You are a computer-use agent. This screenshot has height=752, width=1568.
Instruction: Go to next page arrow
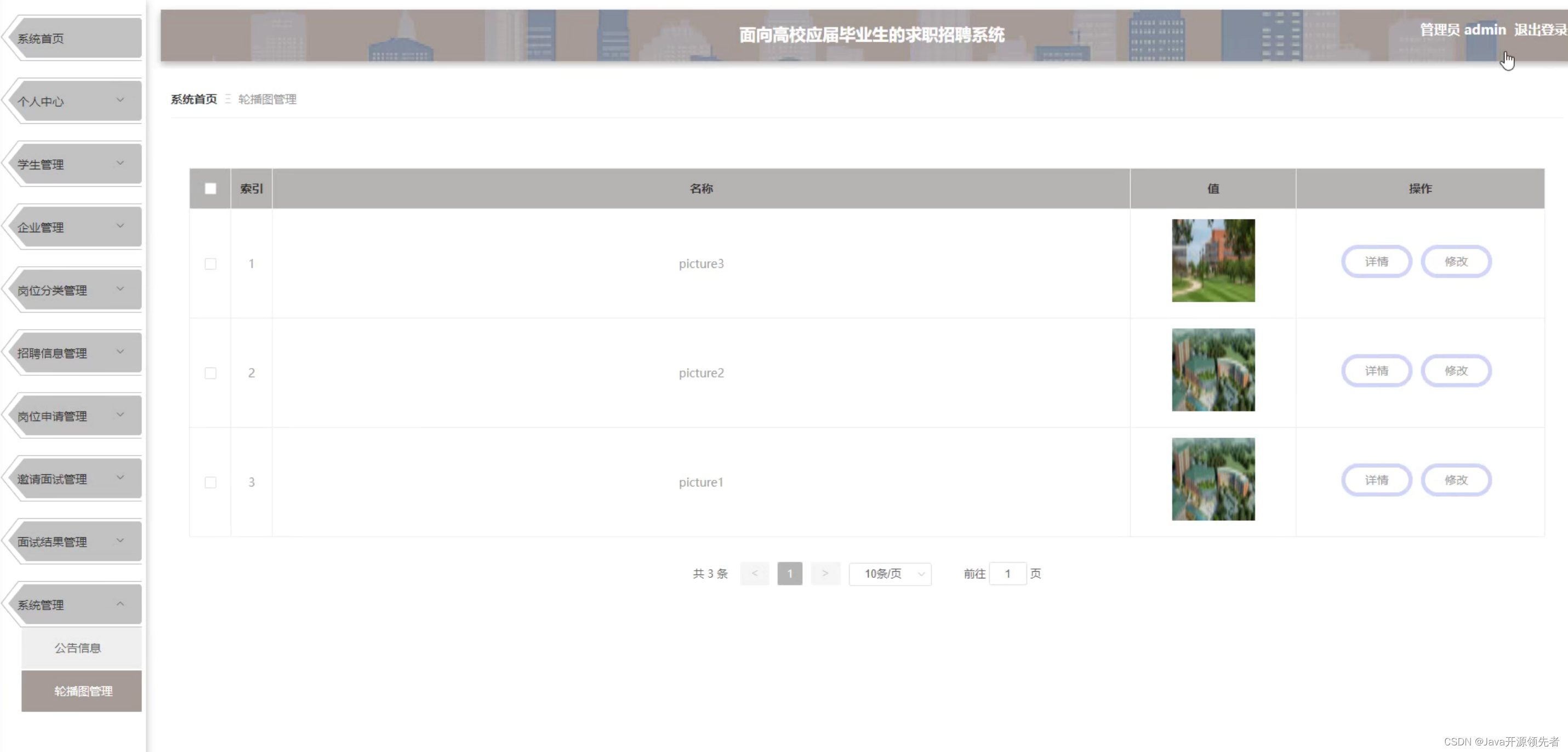click(825, 574)
